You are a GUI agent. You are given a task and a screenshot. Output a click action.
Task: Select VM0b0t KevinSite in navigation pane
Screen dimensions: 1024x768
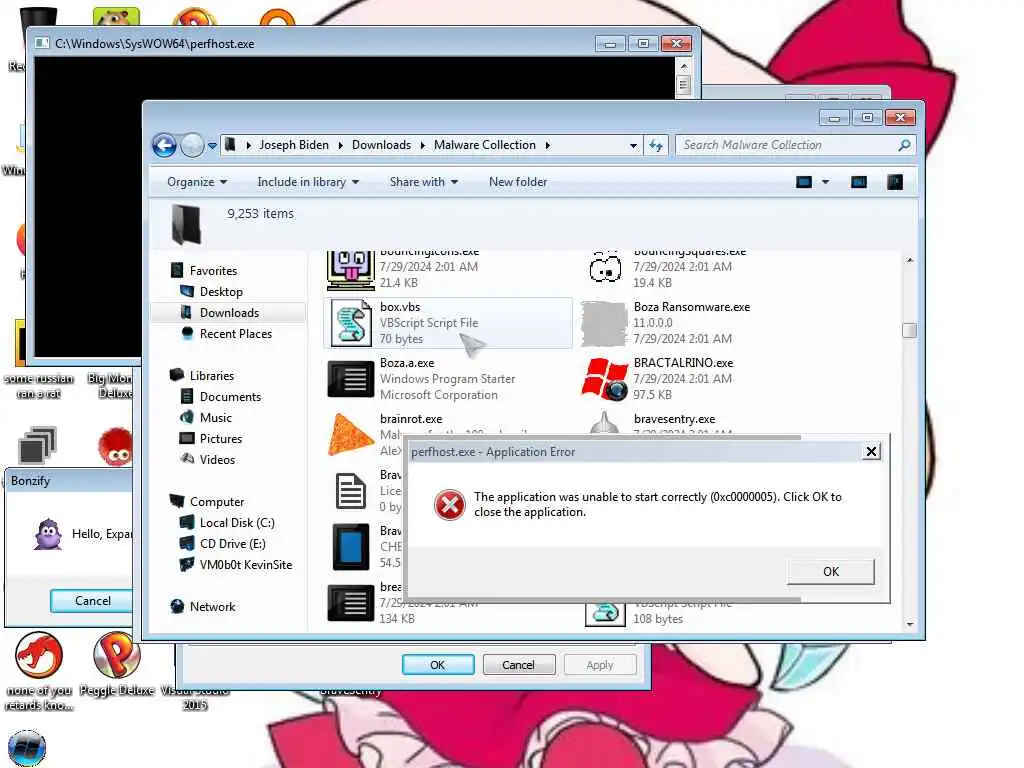[246, 564]
